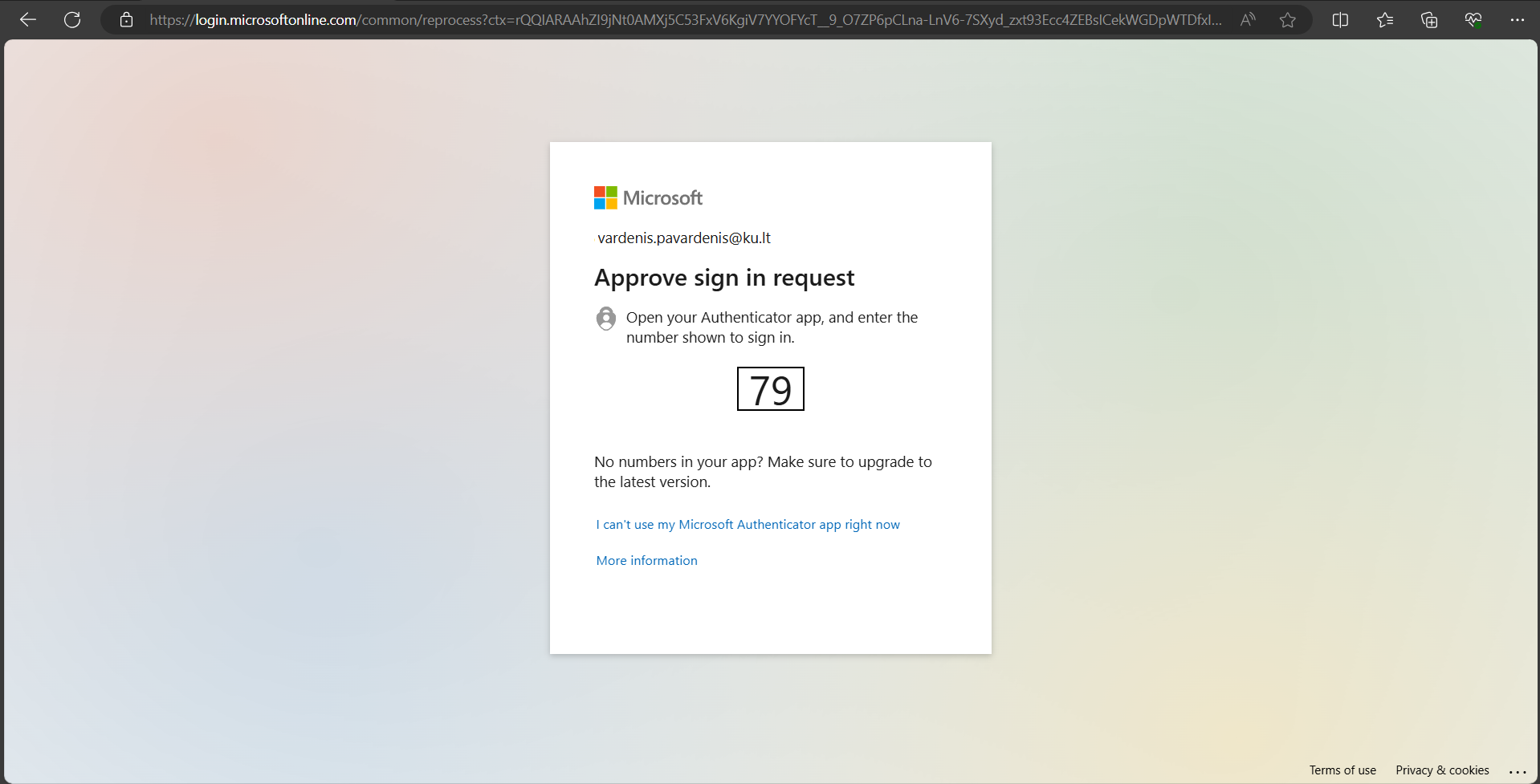Screen dimensions: 1540x784
Task: Click the vardenis.pavardenis@ku.lt account text
Action: (x=684, y=238)
